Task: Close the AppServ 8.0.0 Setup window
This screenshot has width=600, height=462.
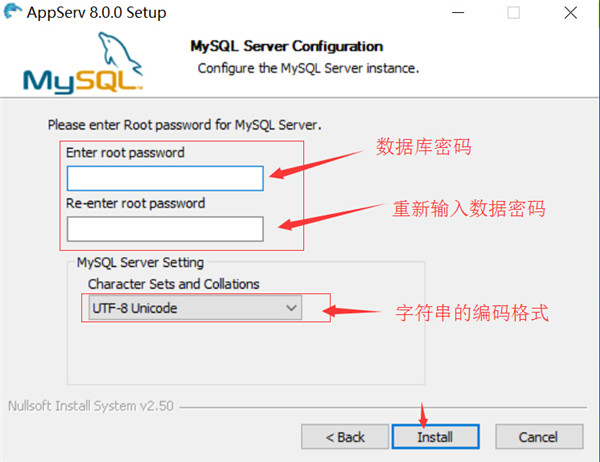Action: [570, 13]
